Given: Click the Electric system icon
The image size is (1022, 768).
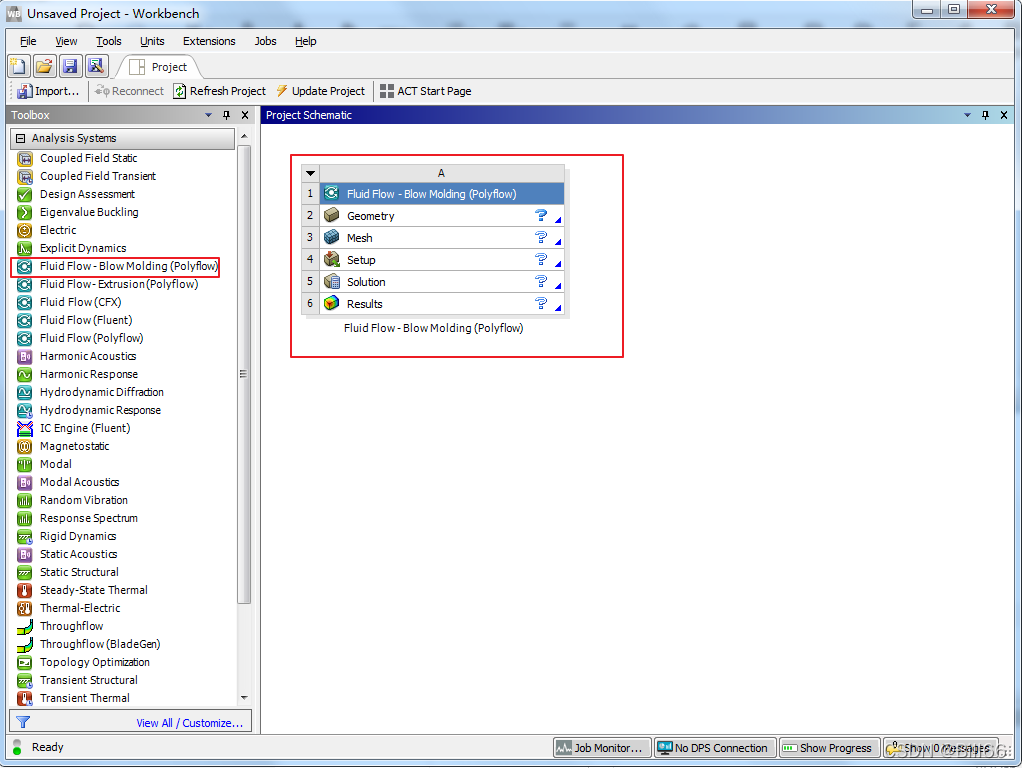Looking at the screenshot, I should click(x=24, y=230).
